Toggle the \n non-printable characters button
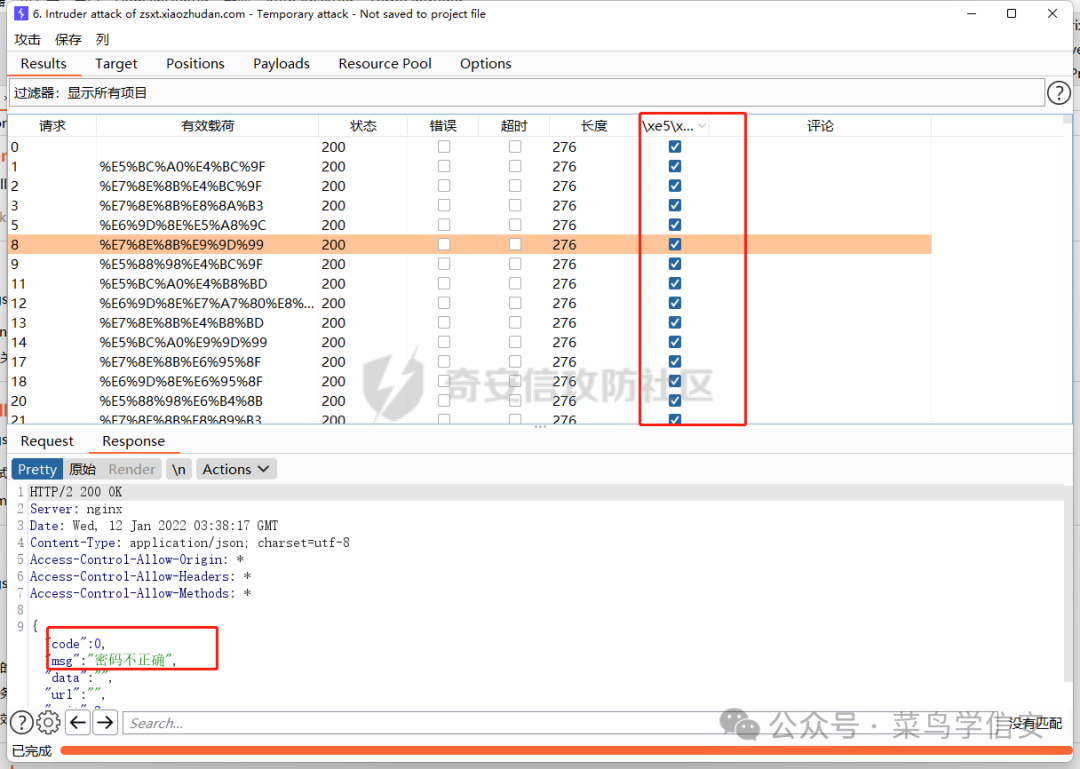Viewport: 1080px width, 769px height. [x=179, y=469]
